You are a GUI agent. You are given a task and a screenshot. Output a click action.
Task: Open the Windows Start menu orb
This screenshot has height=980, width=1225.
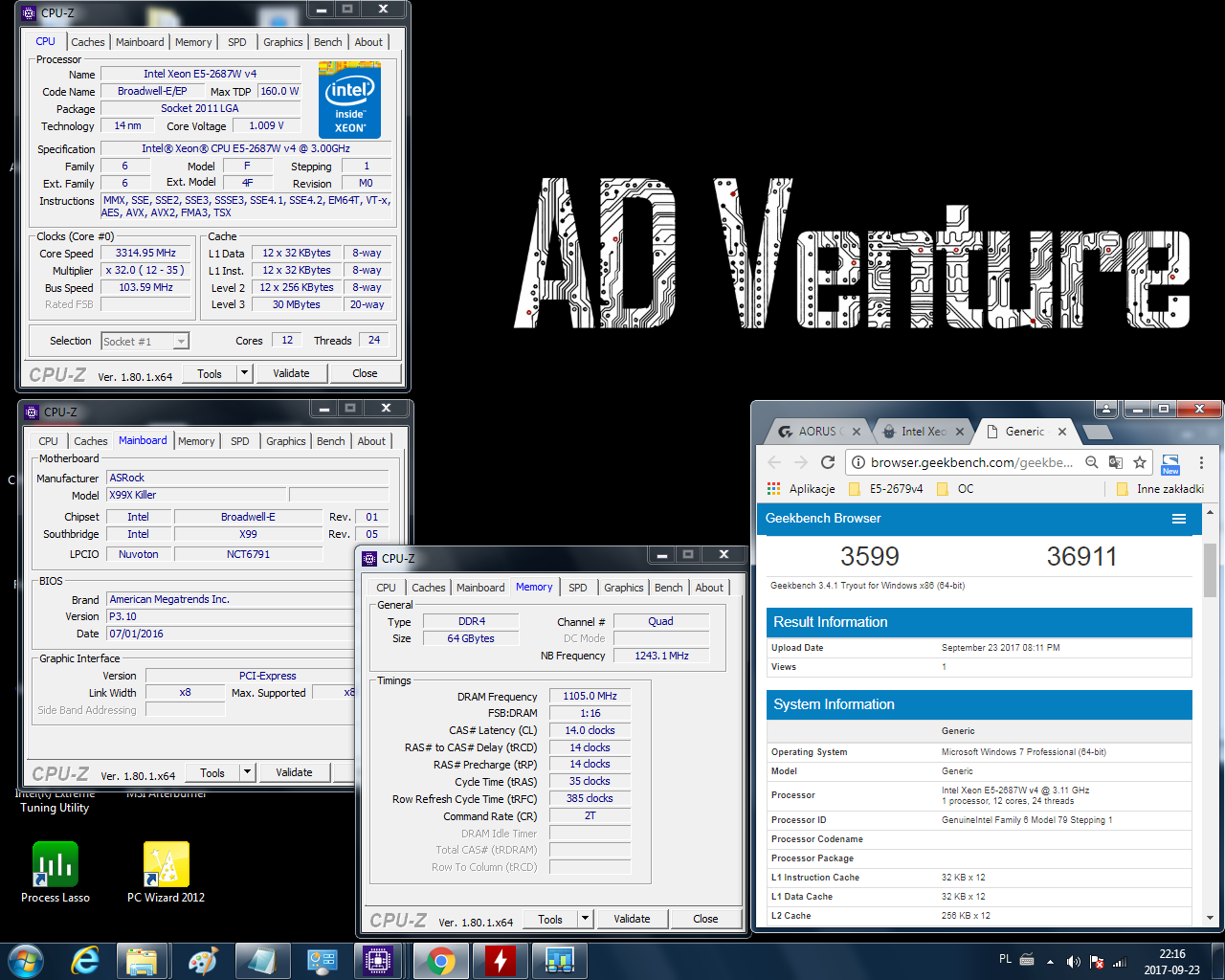[25, 960]
